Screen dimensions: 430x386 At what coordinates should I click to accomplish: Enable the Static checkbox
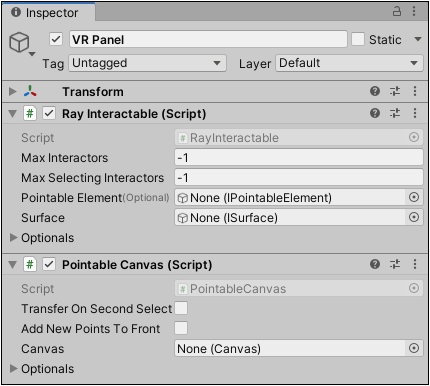point(358,39)
